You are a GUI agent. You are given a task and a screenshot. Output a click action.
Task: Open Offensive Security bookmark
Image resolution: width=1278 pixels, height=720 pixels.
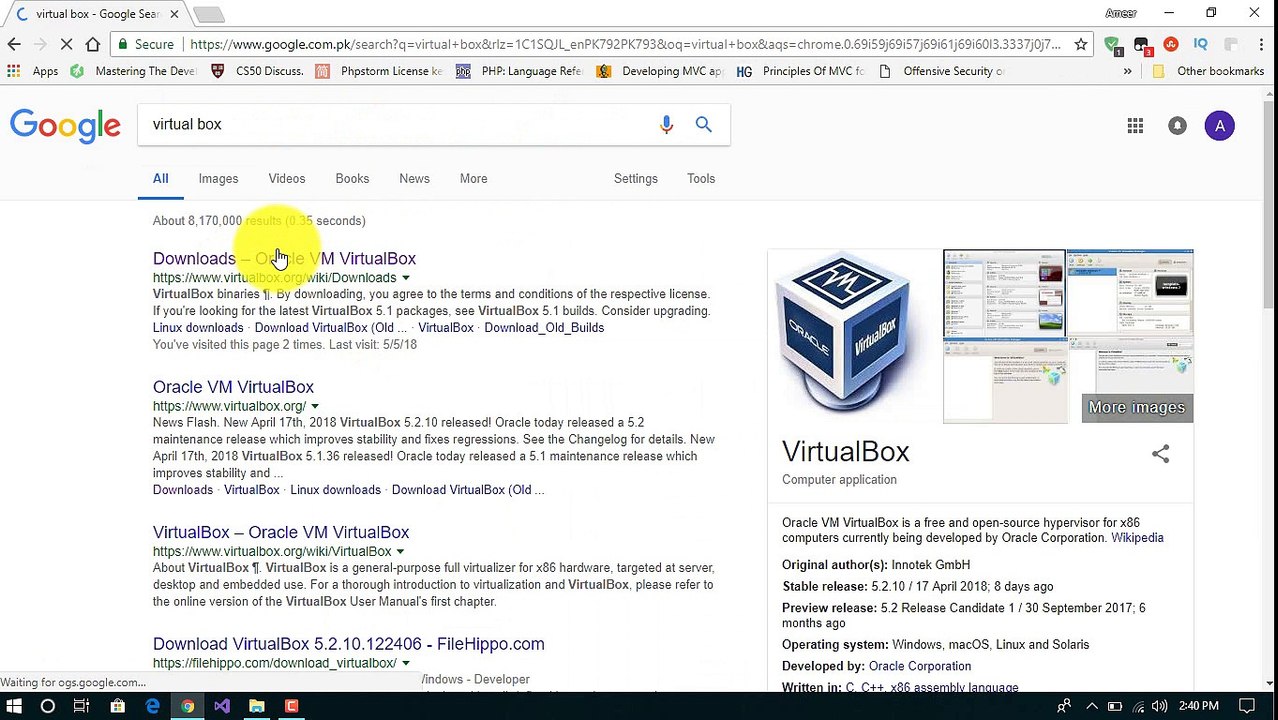(x=941, y=71)
